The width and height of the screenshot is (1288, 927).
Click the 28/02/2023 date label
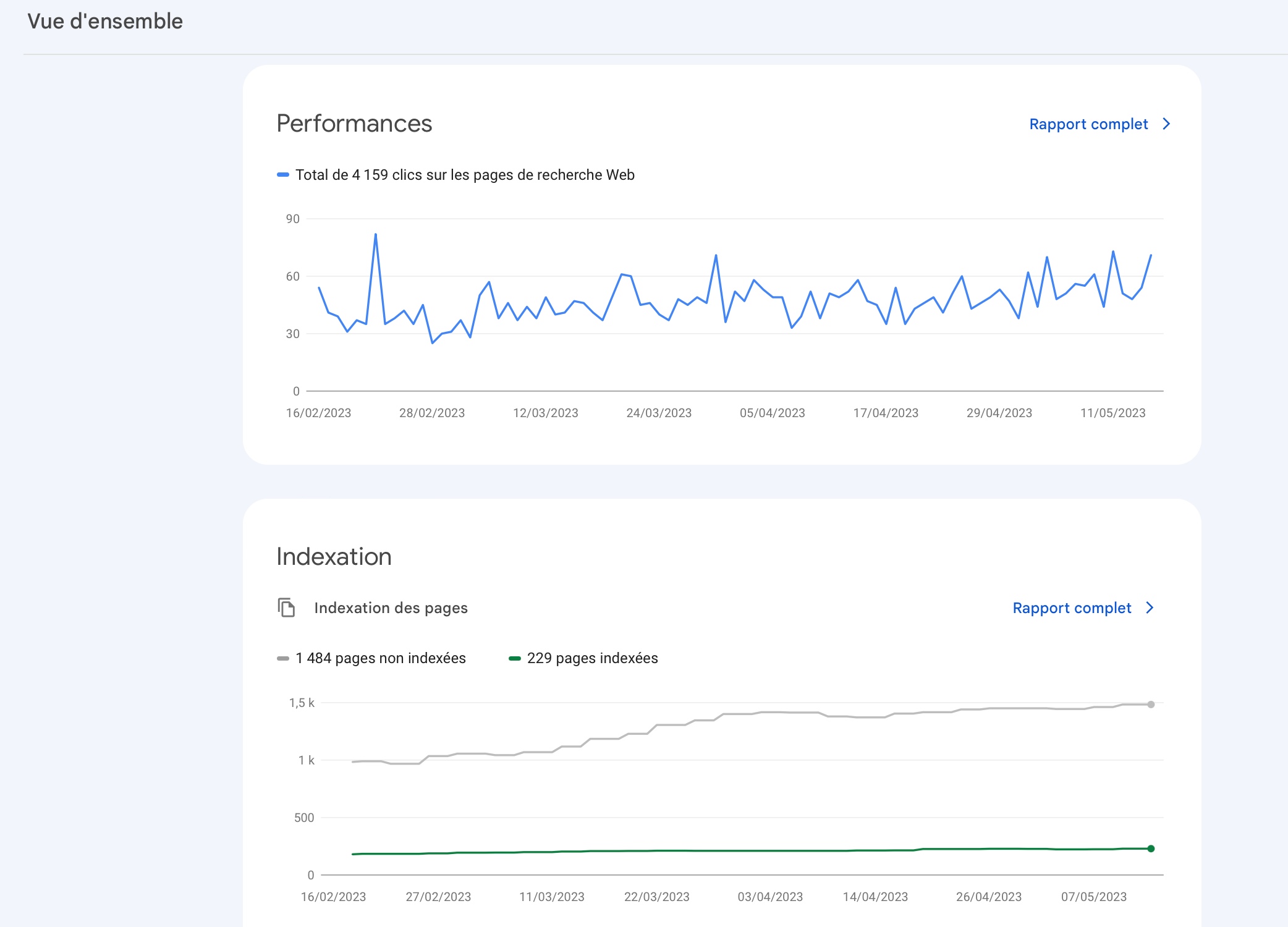coord(432,413)
